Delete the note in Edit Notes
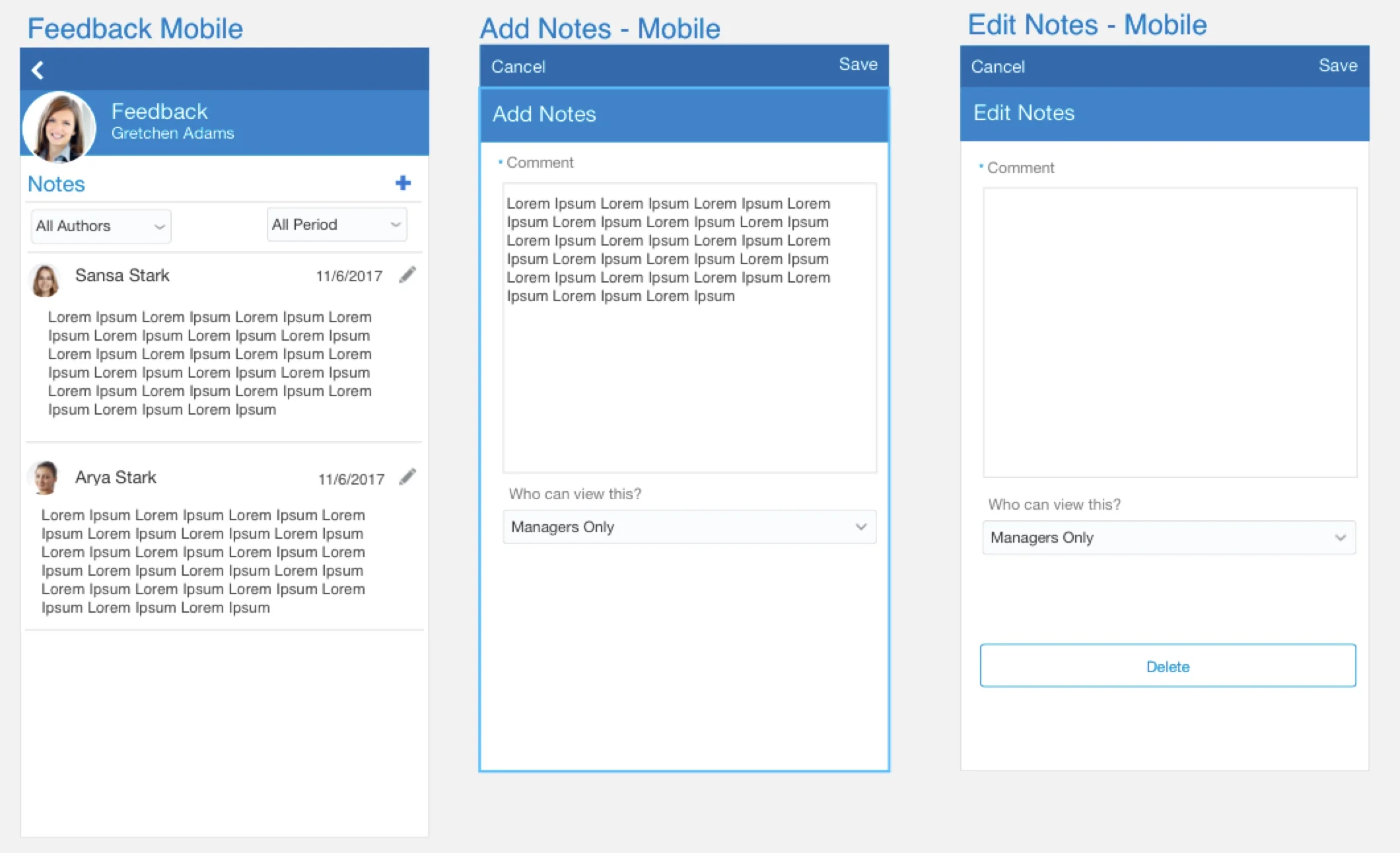Screen dimensions: 1400x853 (1168, 665)
